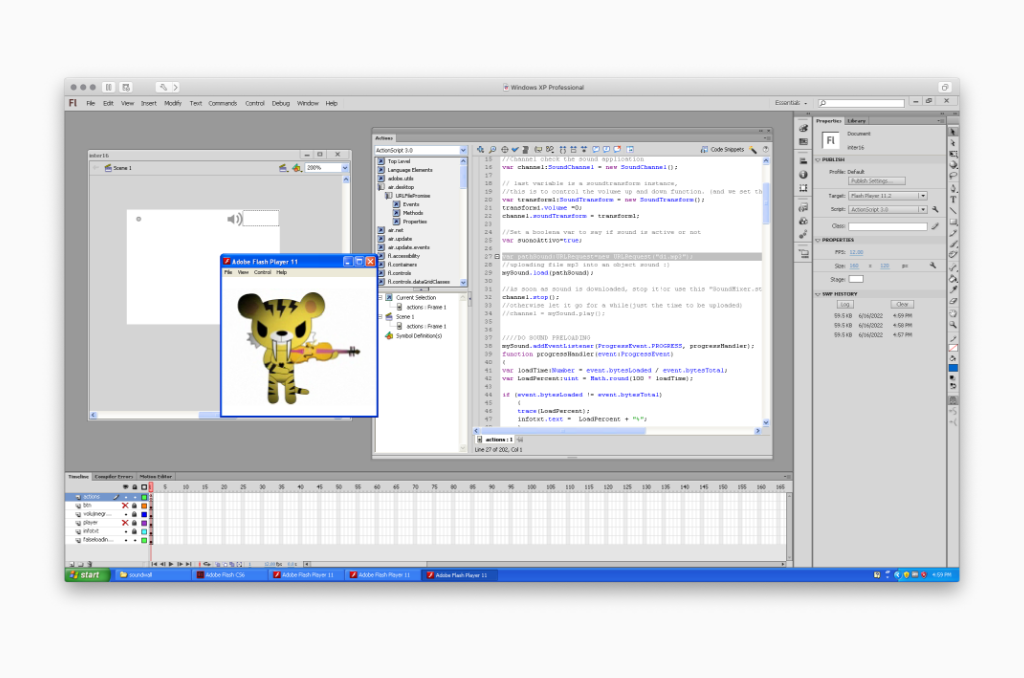Viewport: 1024px width, 678px height.
Task: Select the Subselection tool
Action: coord(953,143)
